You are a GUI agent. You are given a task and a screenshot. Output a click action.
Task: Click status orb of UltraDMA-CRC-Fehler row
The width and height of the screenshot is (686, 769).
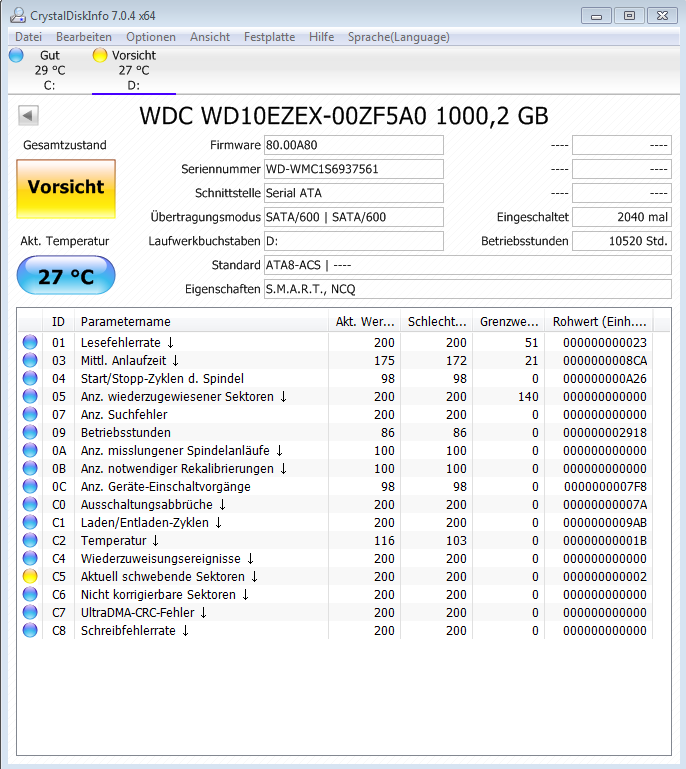pos(30,612)
